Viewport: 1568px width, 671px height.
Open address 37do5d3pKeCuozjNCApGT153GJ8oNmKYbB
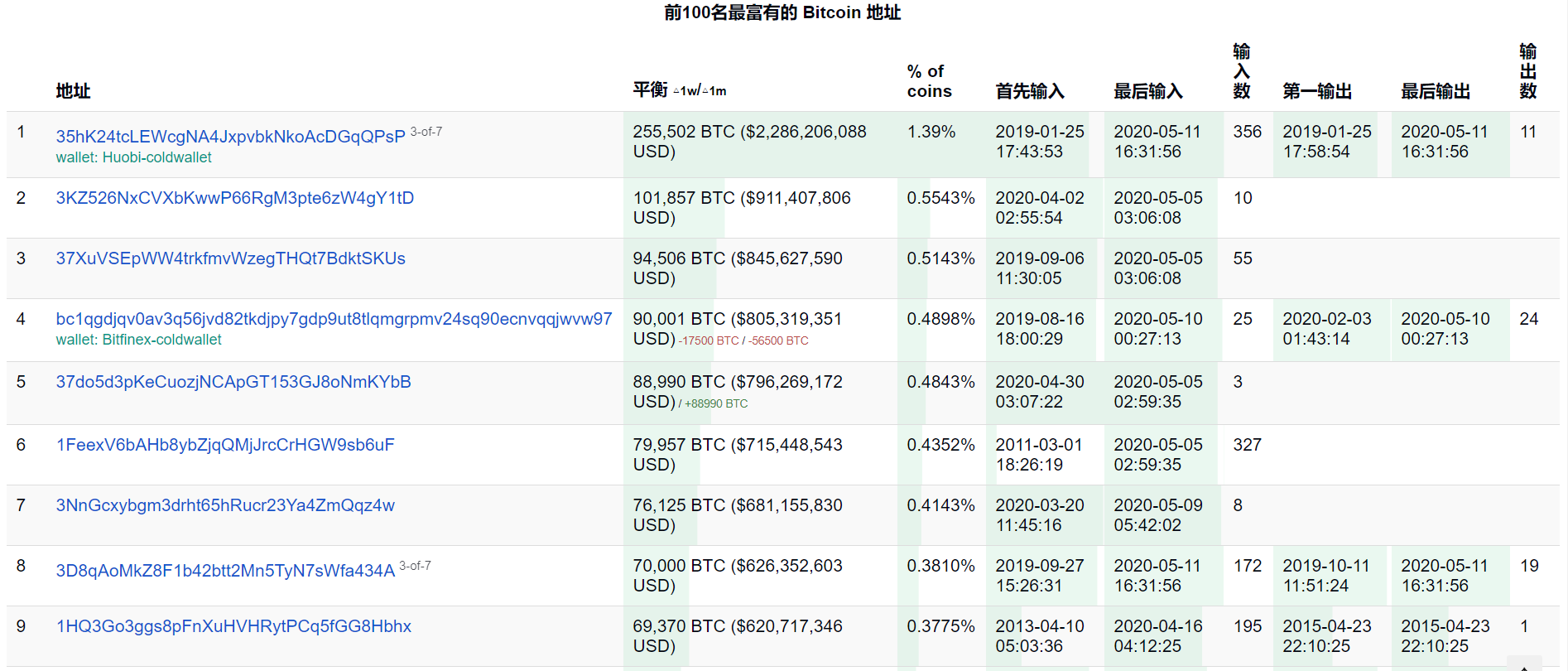tap(233, 382)
